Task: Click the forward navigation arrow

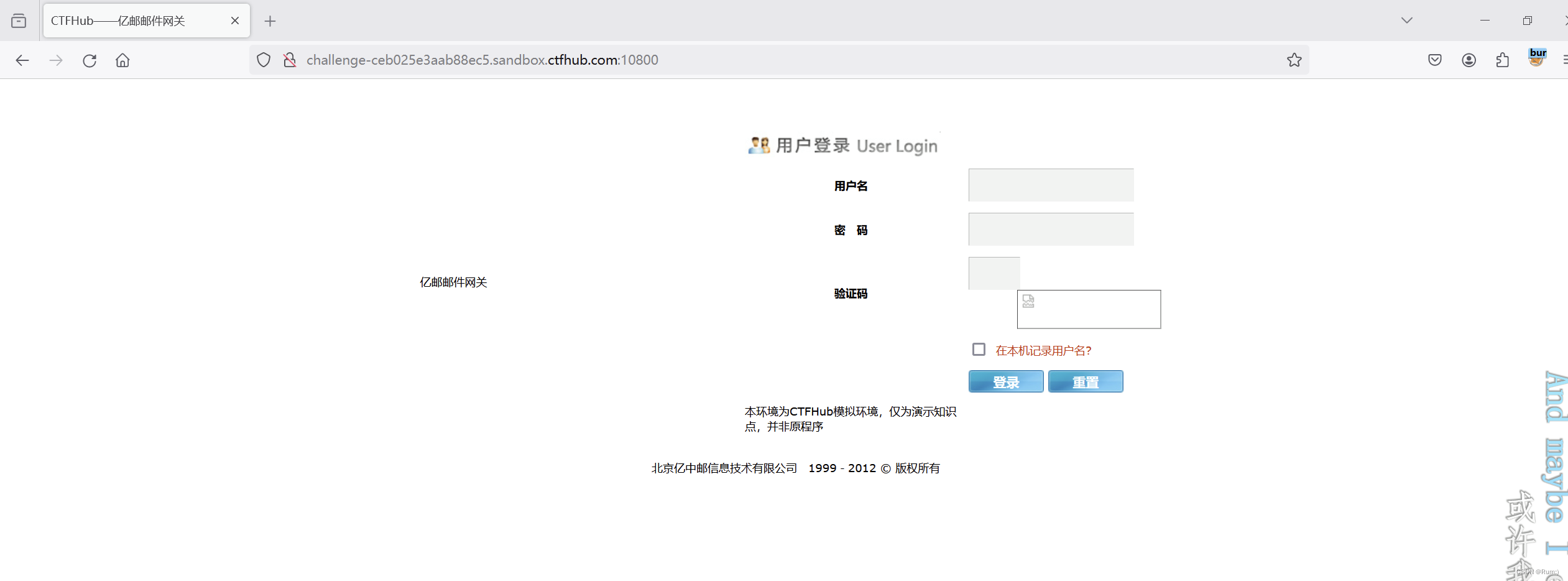Action: click(56, 60)
